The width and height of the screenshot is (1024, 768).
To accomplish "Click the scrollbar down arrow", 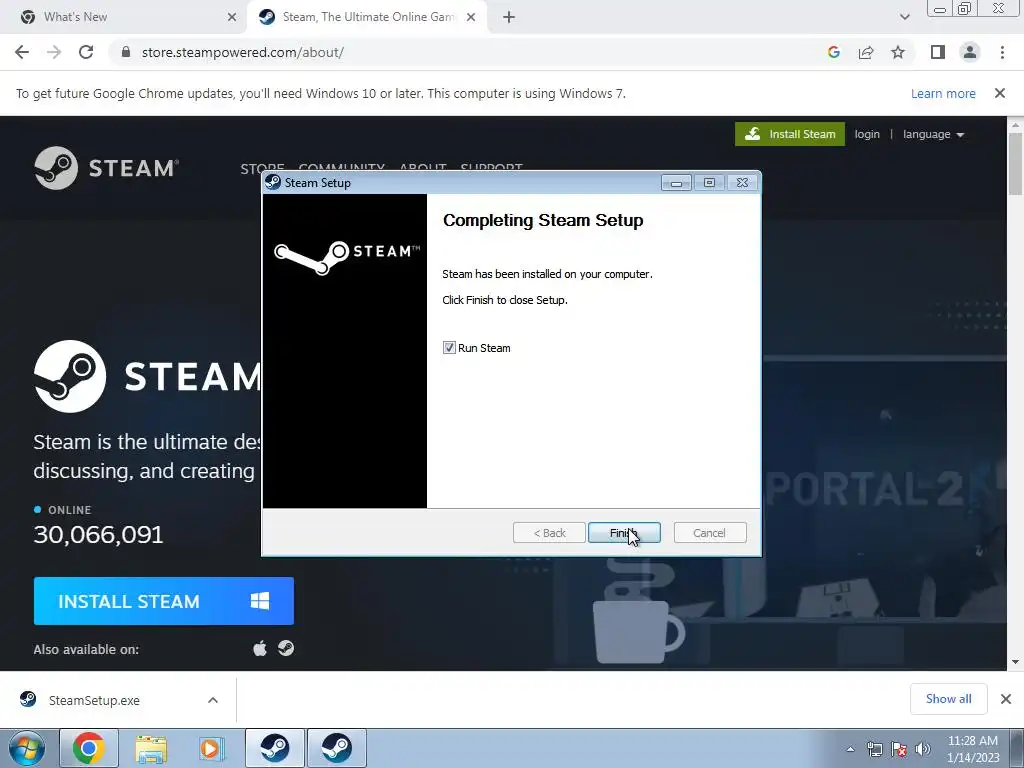I will [1015, 662].
